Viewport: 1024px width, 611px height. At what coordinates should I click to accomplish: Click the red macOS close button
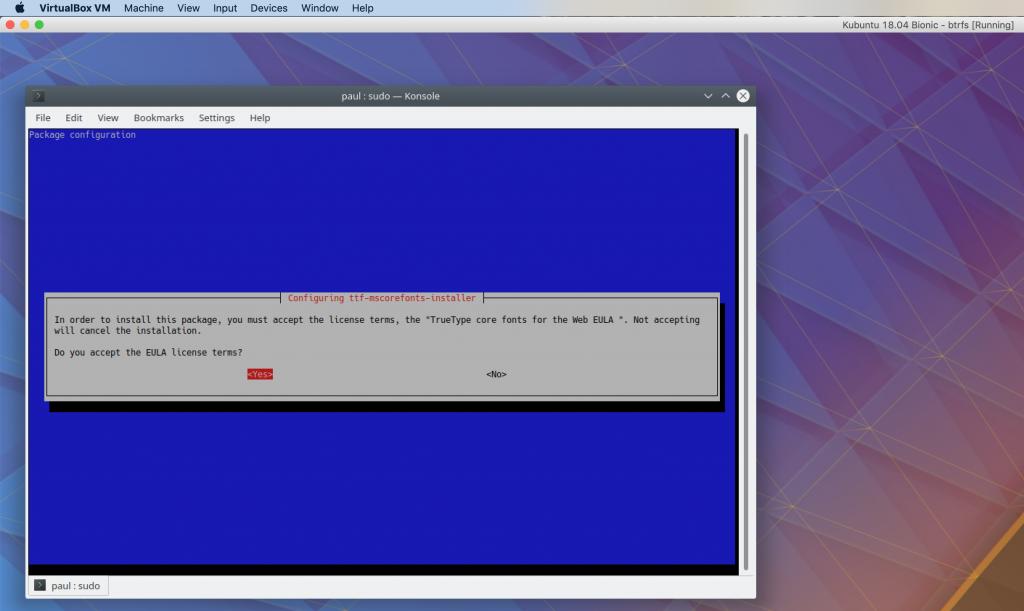point(10,24)
